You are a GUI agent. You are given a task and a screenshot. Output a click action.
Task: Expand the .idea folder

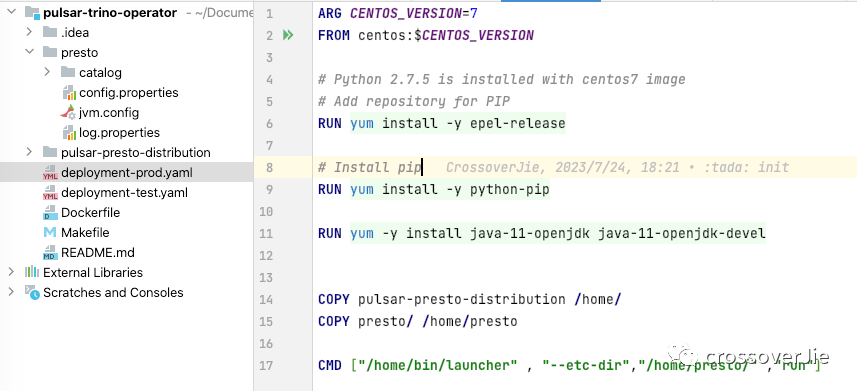coord(29,32)
